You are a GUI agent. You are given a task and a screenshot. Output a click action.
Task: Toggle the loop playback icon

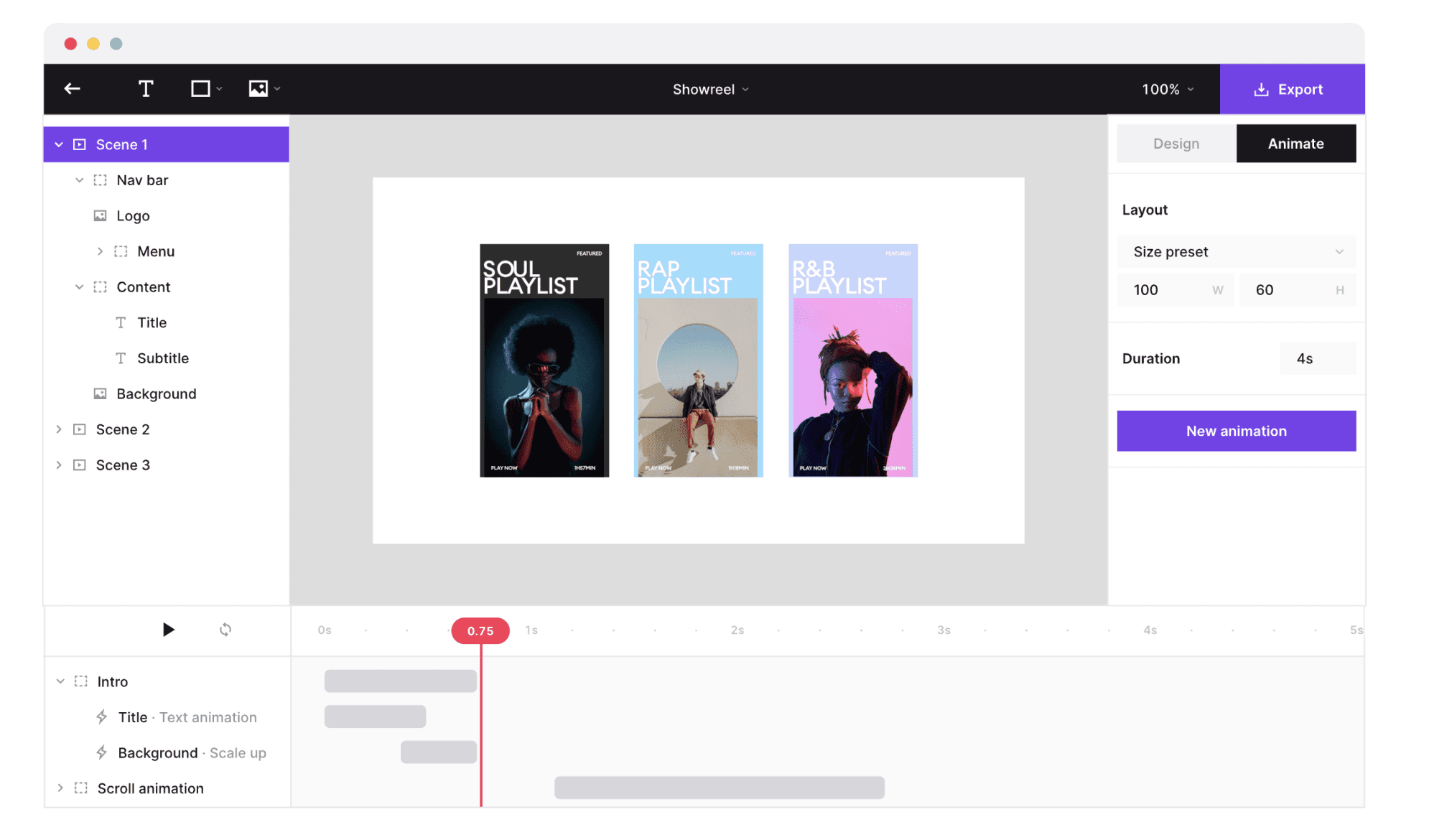(x=225, y=630)
